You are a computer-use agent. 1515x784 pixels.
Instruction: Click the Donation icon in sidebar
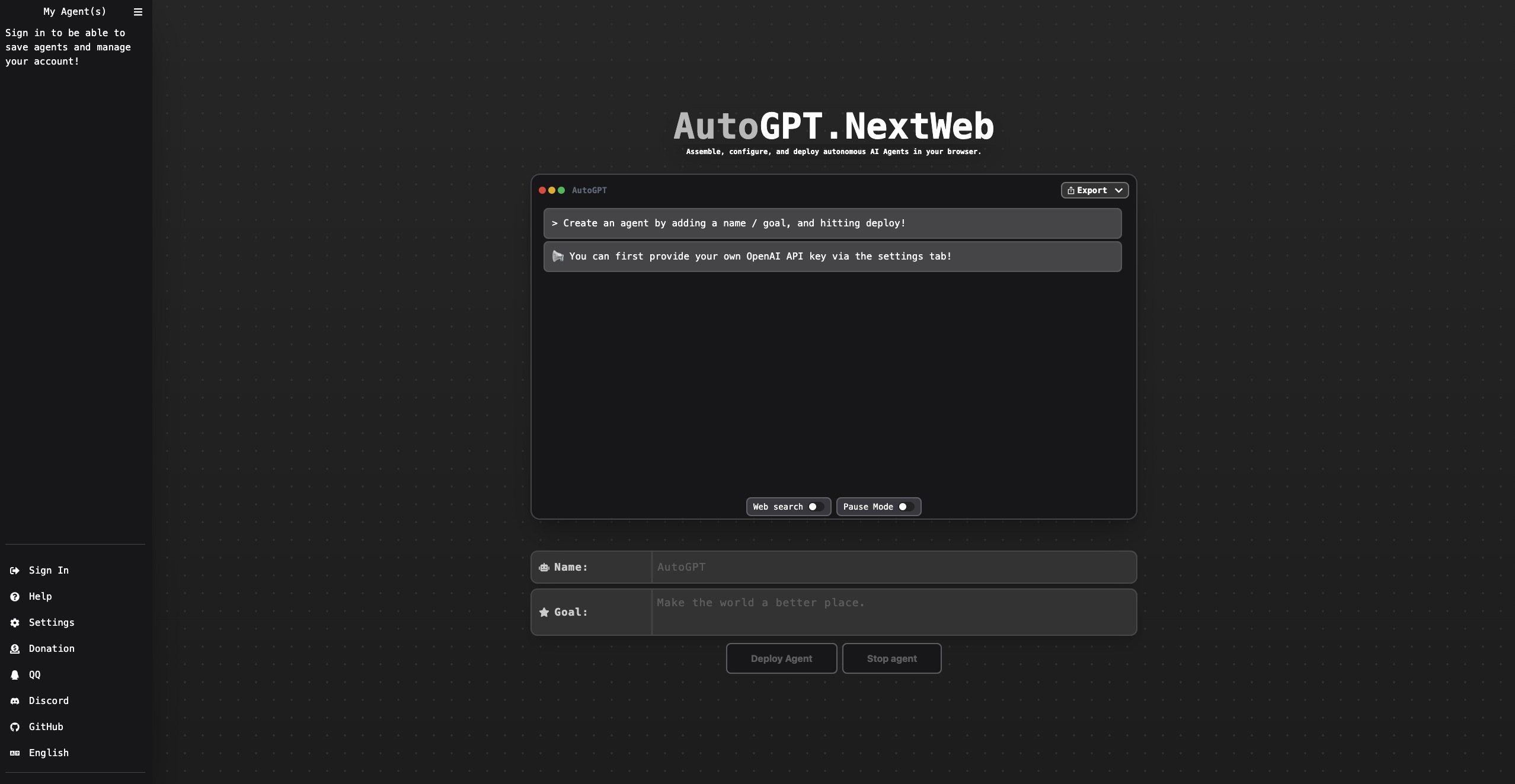coord(15,648)
